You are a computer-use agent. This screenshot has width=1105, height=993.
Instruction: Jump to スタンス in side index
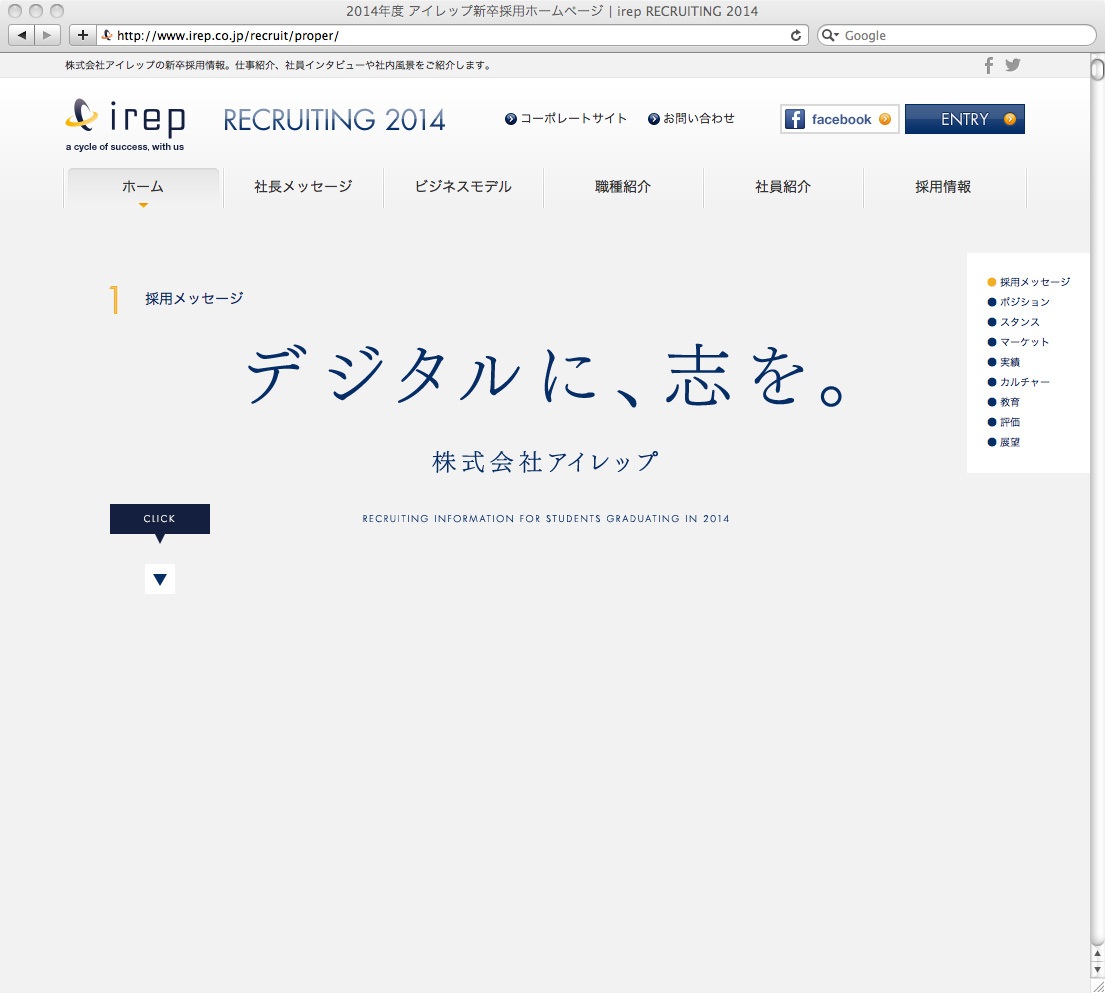point(1013,322)
